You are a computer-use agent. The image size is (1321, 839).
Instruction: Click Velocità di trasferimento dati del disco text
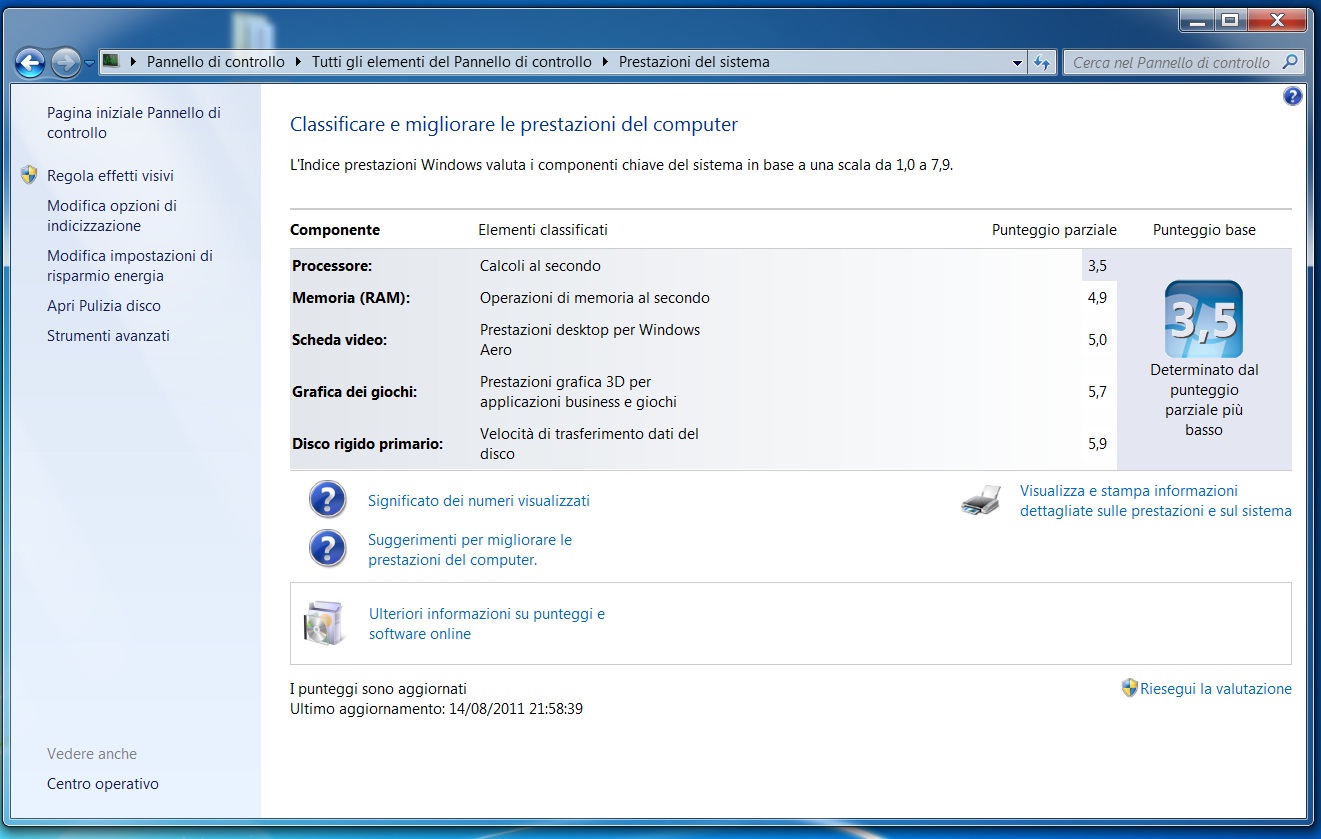point(589,444)
